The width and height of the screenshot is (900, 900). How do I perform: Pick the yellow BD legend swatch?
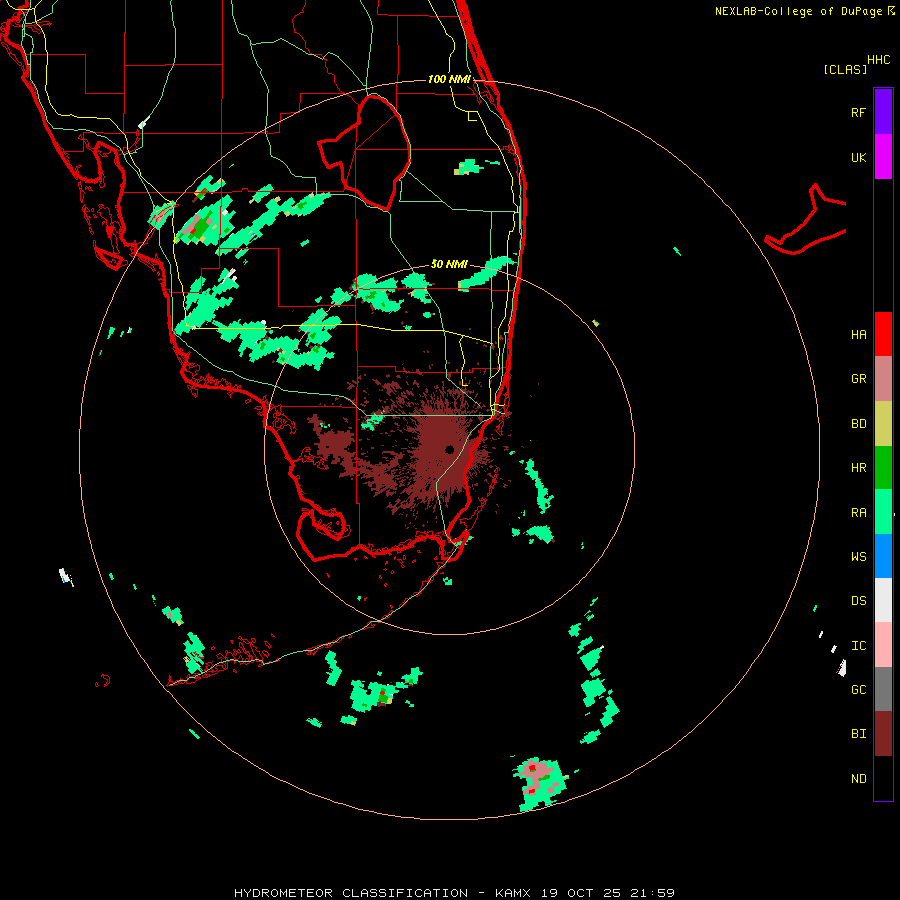883,424
